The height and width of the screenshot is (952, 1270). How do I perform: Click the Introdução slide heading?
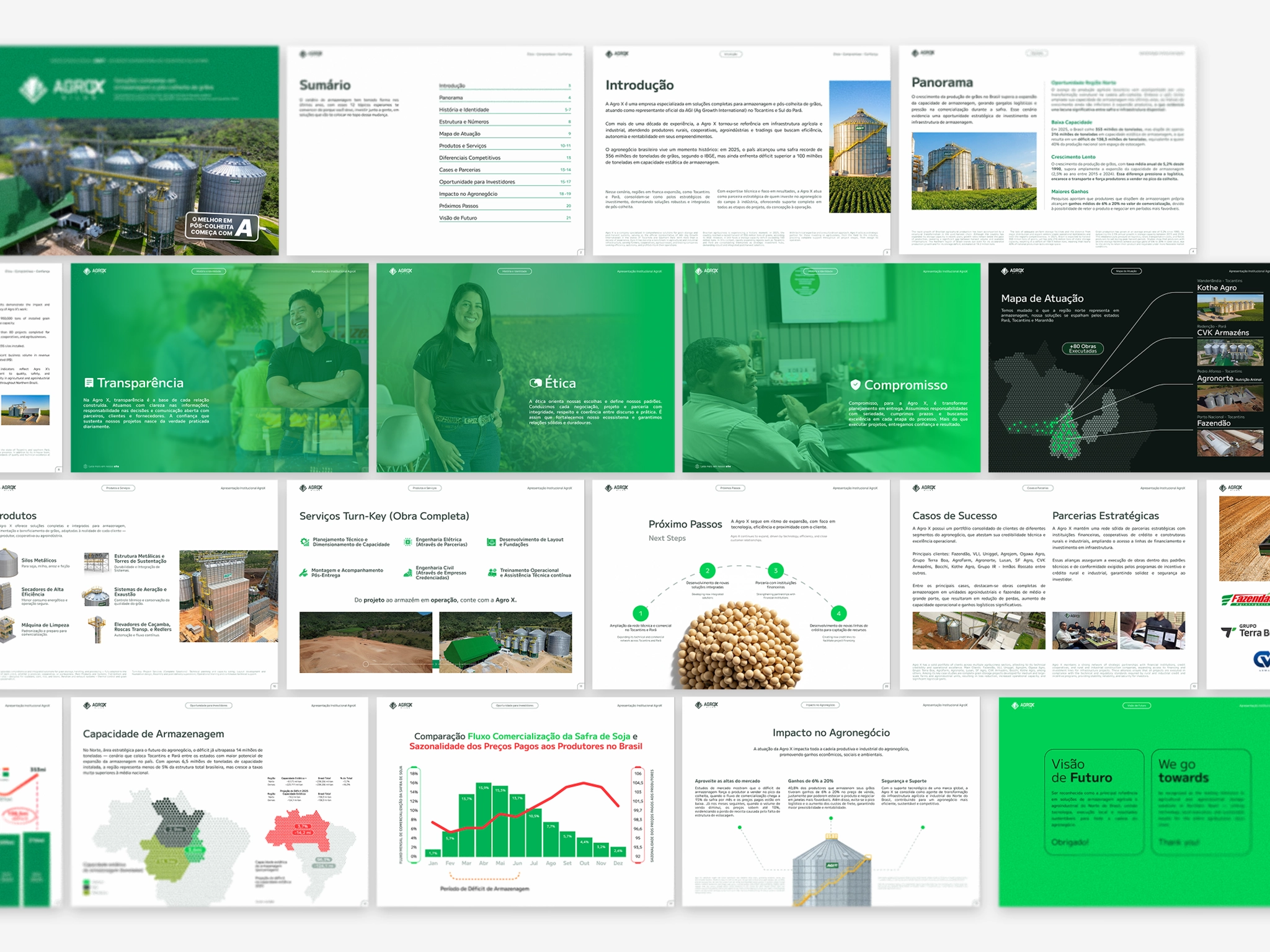pyautogui.click(x=639, y=86)
